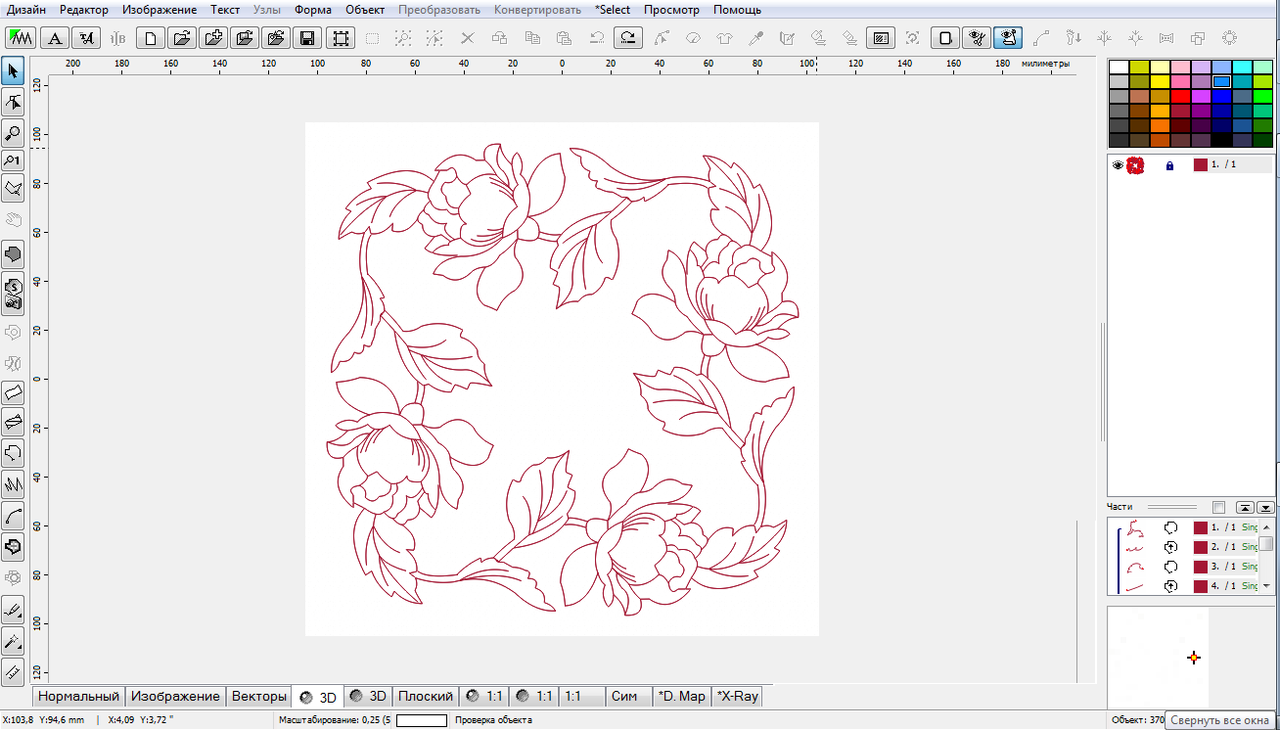Click the Свернуть все окна button
1280x730 pixels.
1219,720
